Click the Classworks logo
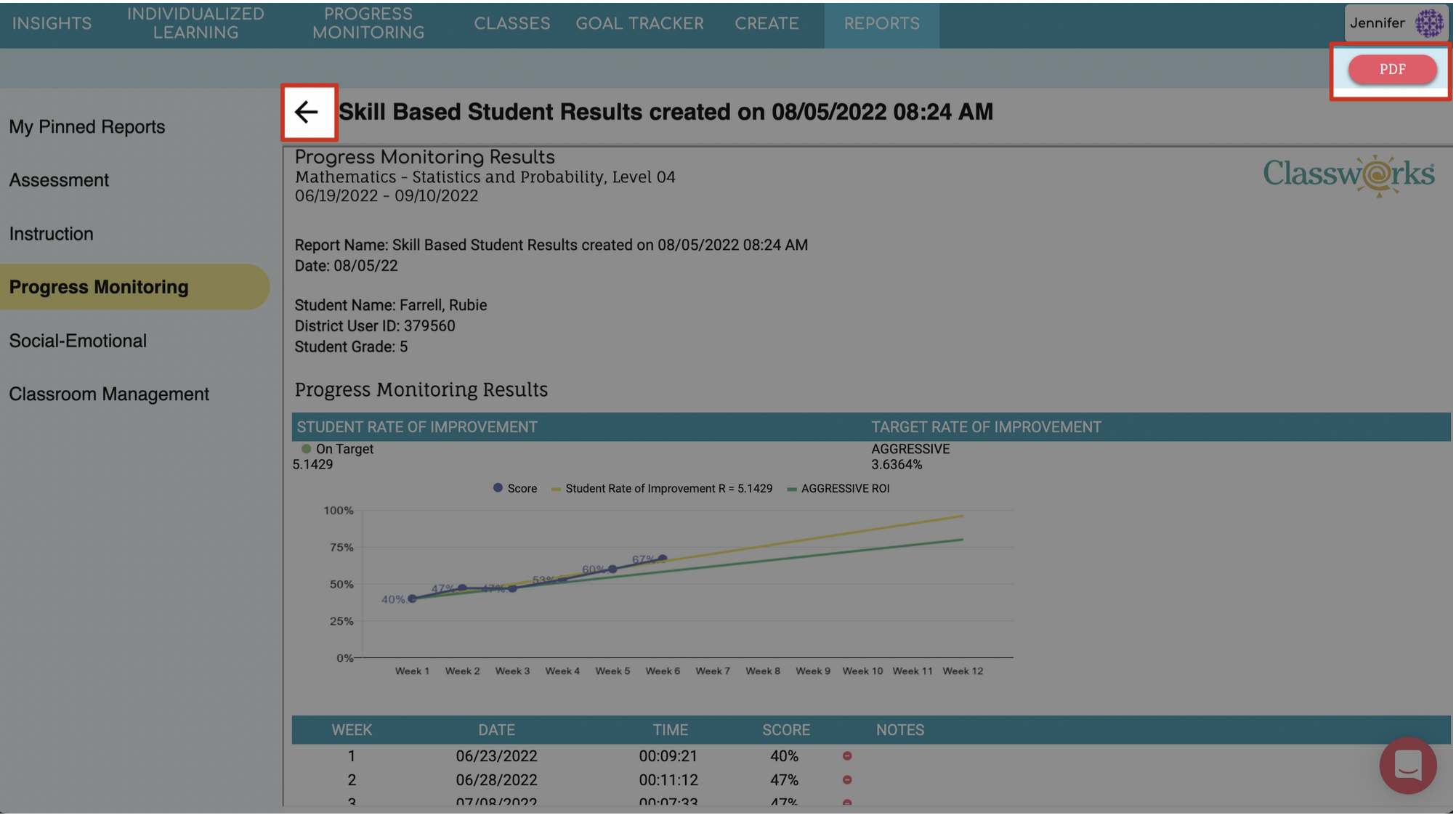This screenshot has width=1456, height=815. [1348, 175]
